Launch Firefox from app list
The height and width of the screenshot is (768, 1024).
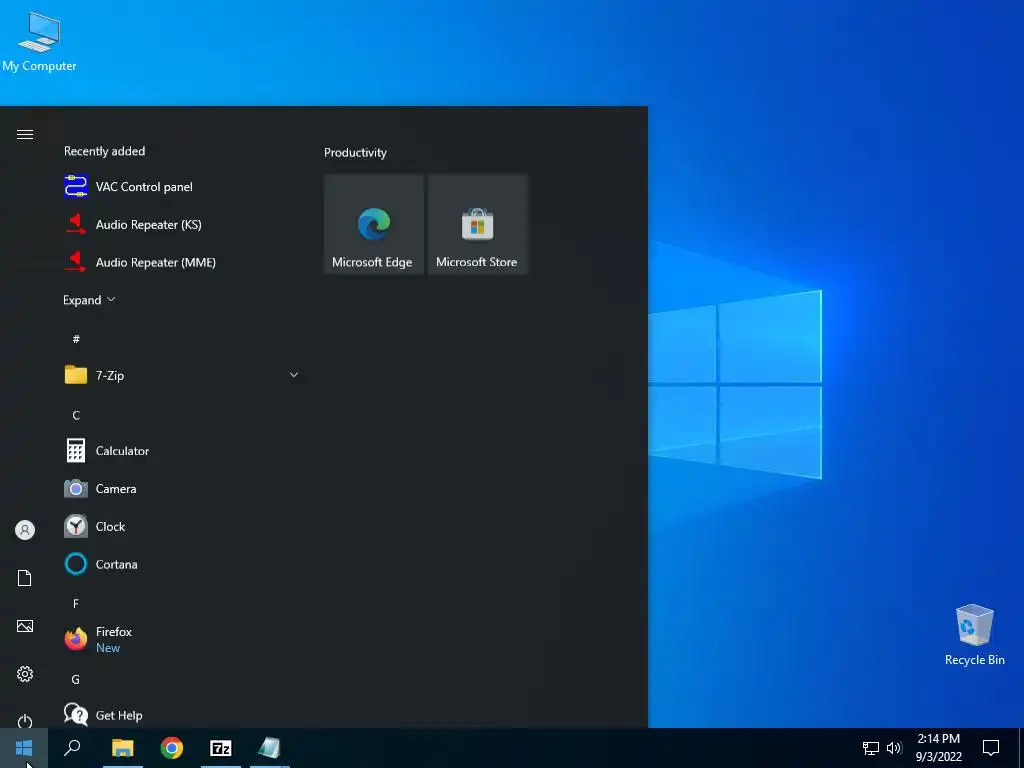pos(182,639)
